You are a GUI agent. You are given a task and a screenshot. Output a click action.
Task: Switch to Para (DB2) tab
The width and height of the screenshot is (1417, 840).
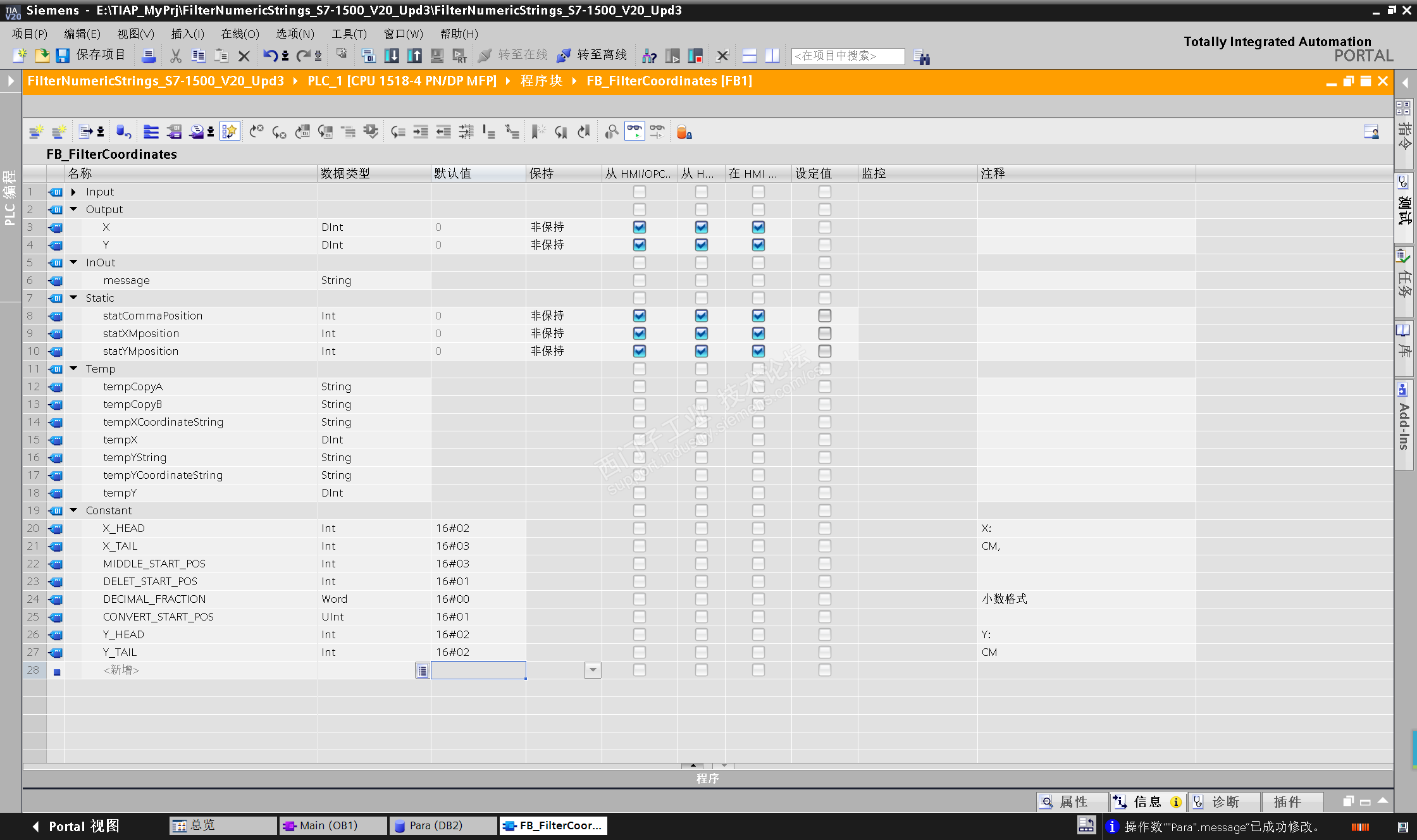(x=436, y=825)
